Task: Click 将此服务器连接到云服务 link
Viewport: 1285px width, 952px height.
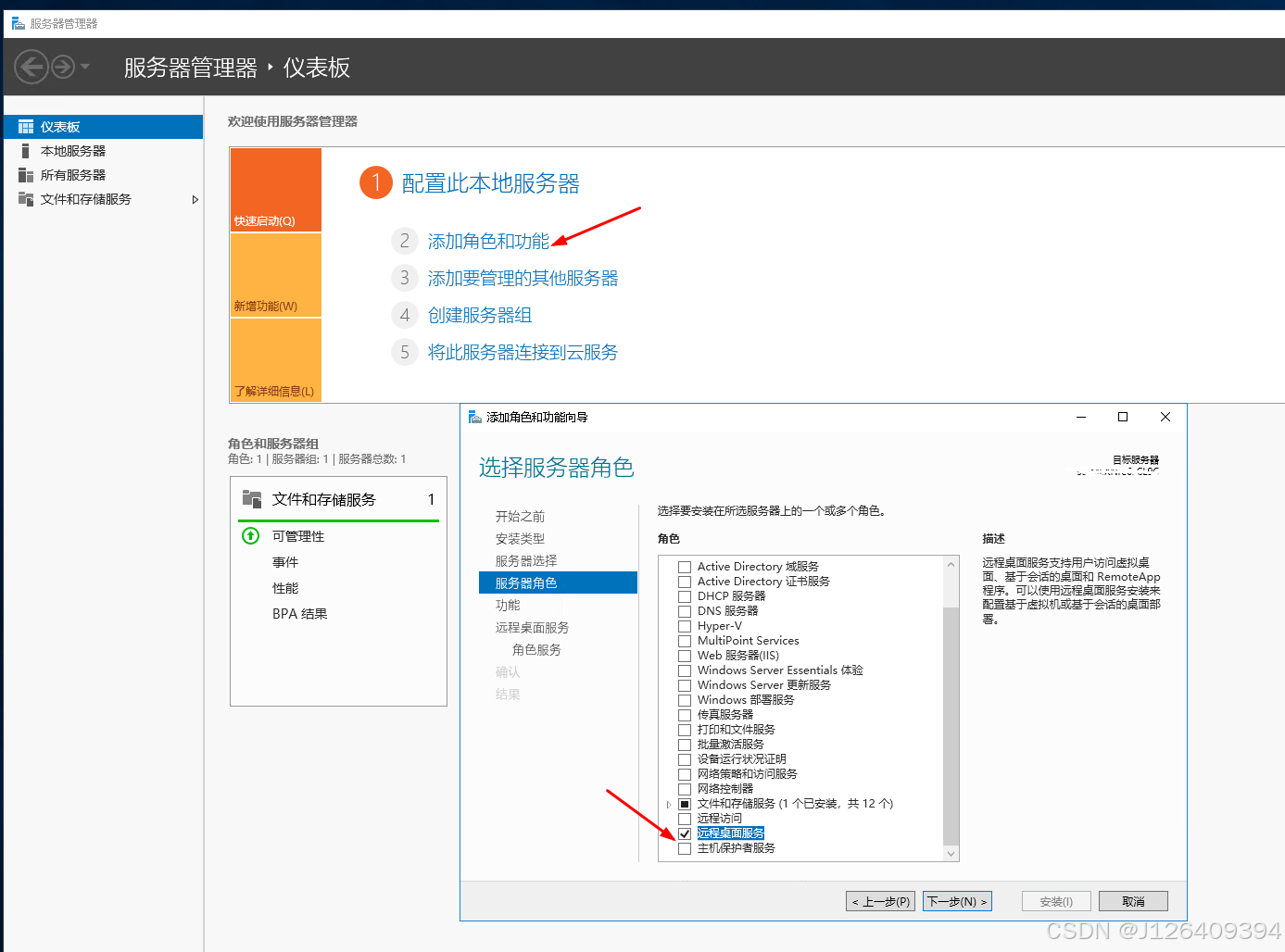Action: [523, 353]
